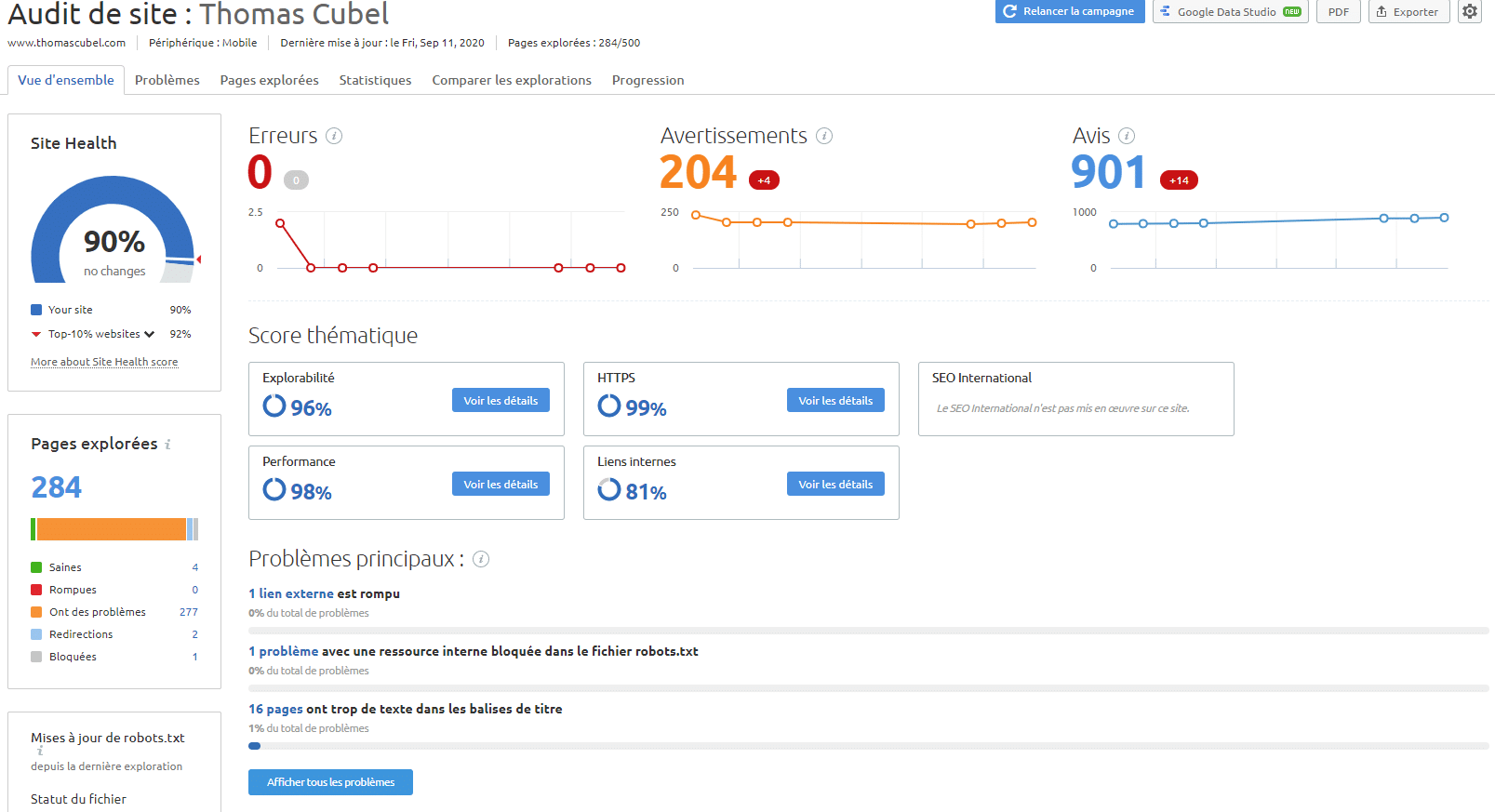Click the robots.txt updates info icon
Image resolution: width=1495 pixels, height=812 pixels.
tap(40, 751)
